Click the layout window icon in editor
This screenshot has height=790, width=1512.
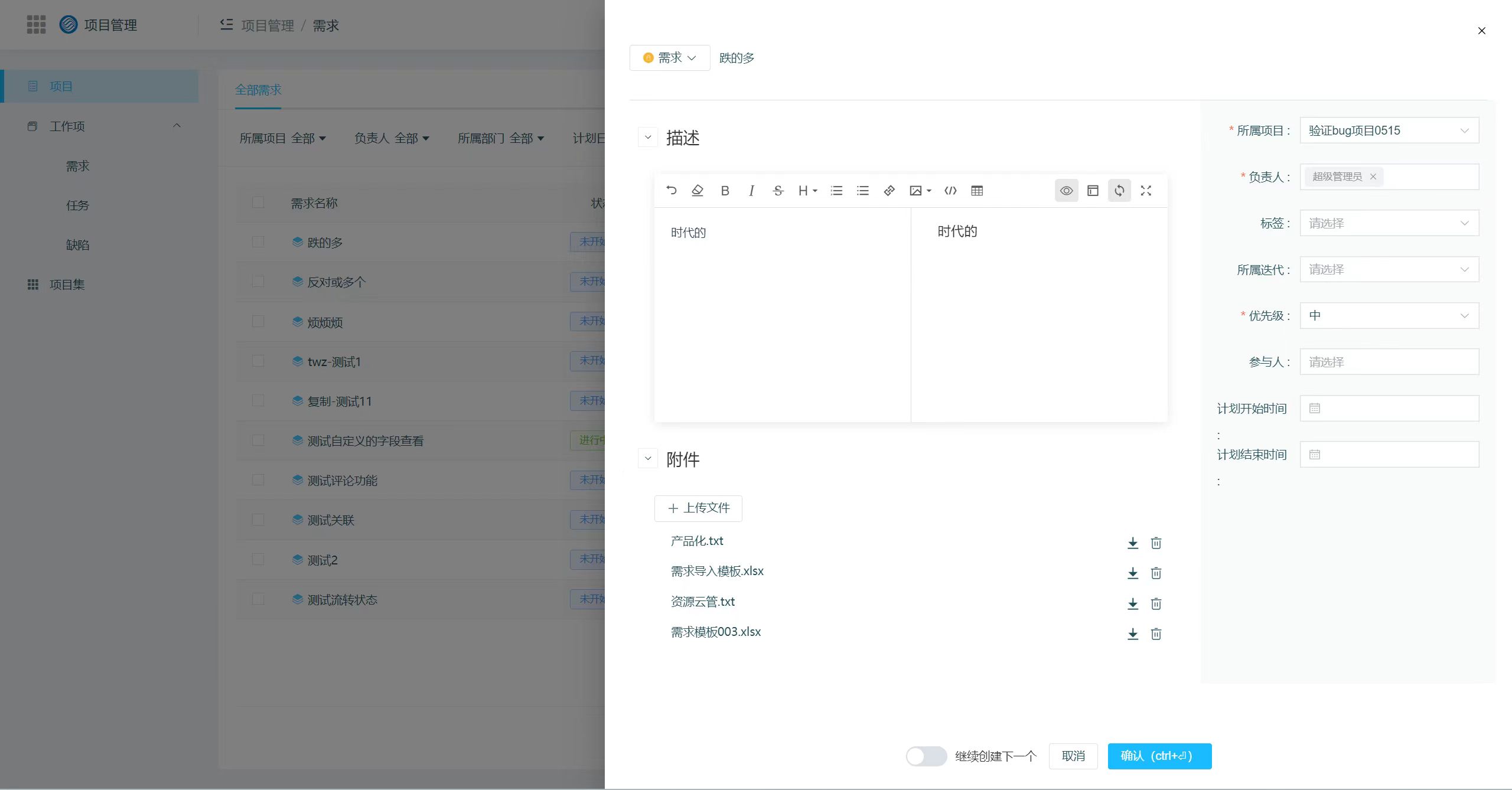pos(1093,190)
